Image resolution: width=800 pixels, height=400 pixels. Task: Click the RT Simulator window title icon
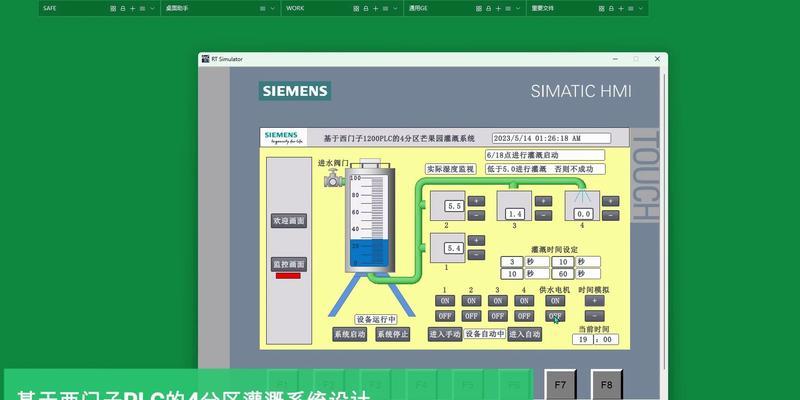[x=206, y=59]
